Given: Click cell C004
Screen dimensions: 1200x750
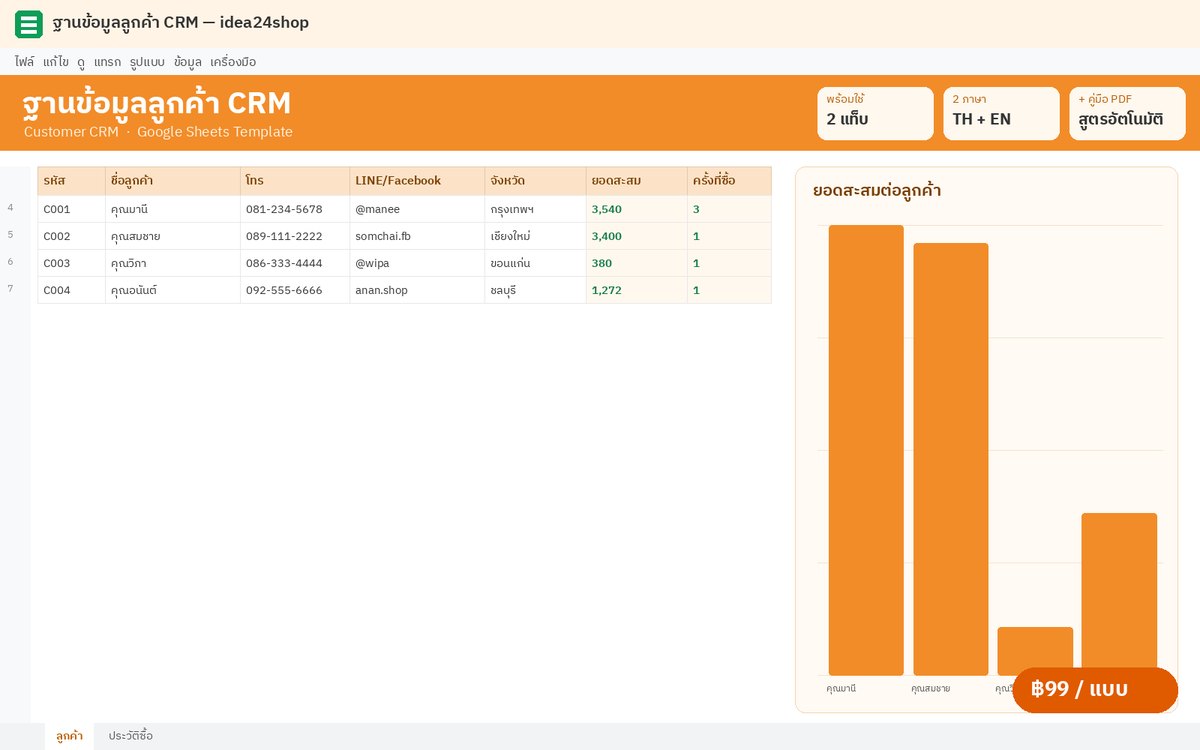Looking at the screenshot, I should pyautogui.click(x=71, y=290).
